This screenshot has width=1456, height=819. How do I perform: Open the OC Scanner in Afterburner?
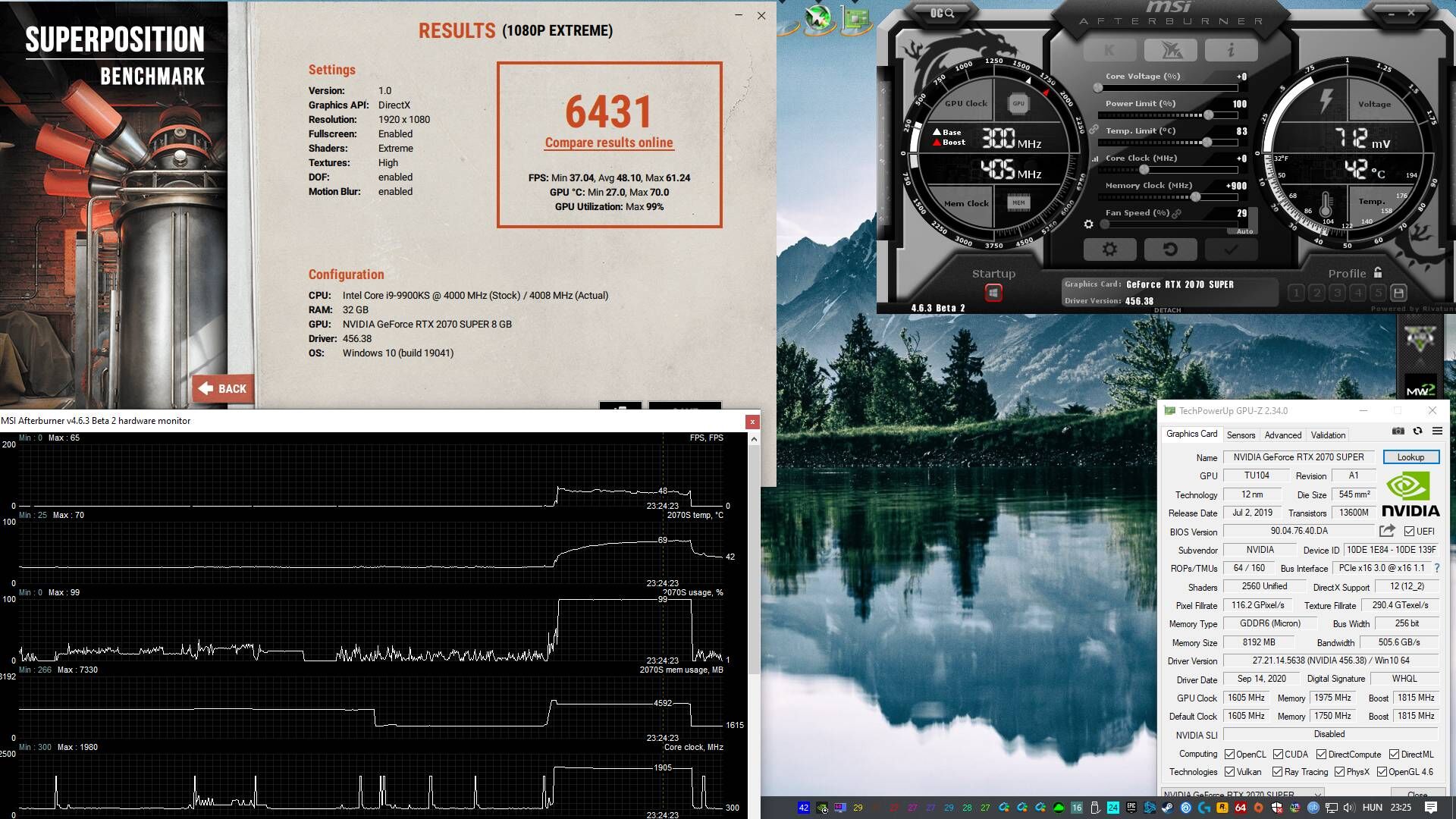(x=943, y=13)
